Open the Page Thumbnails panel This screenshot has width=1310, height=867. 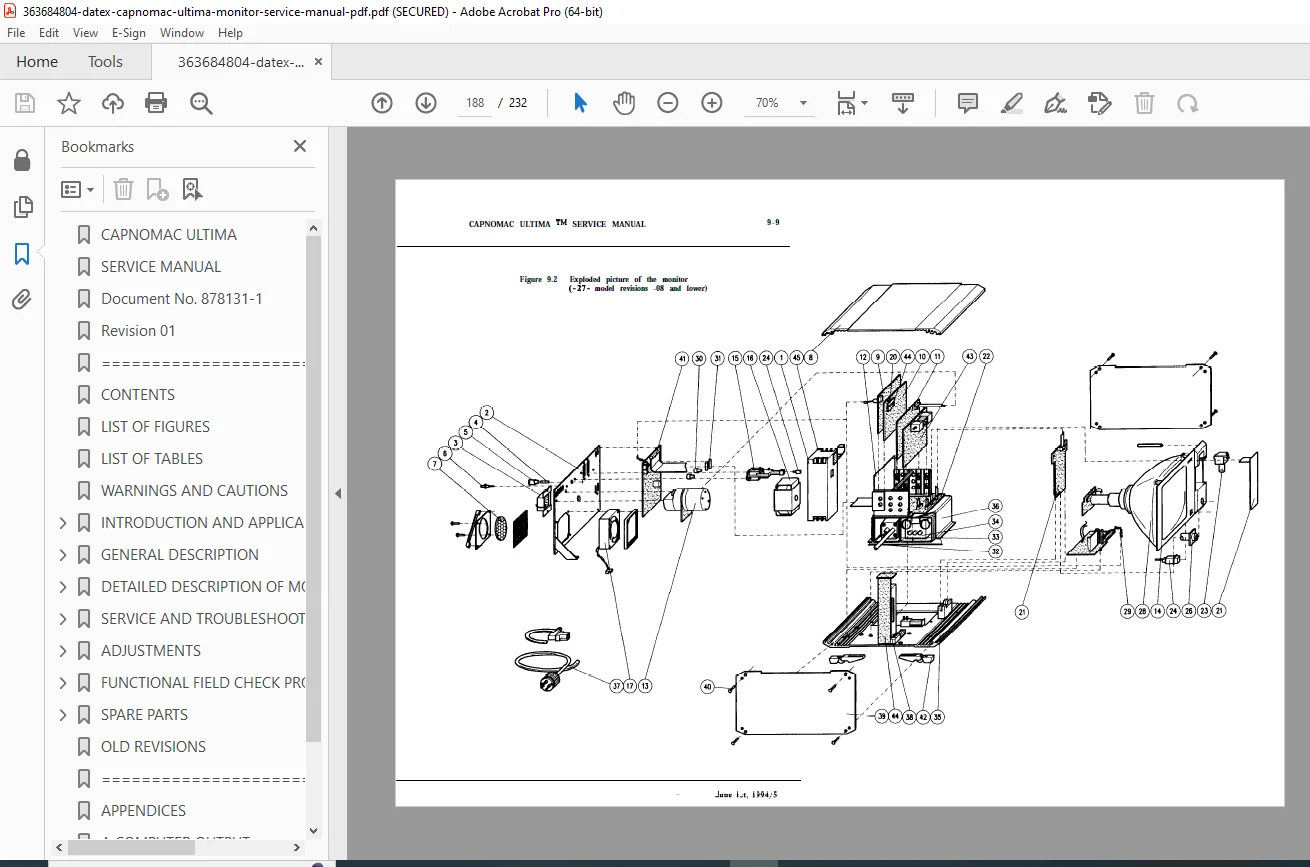click(x=22, y=207)
